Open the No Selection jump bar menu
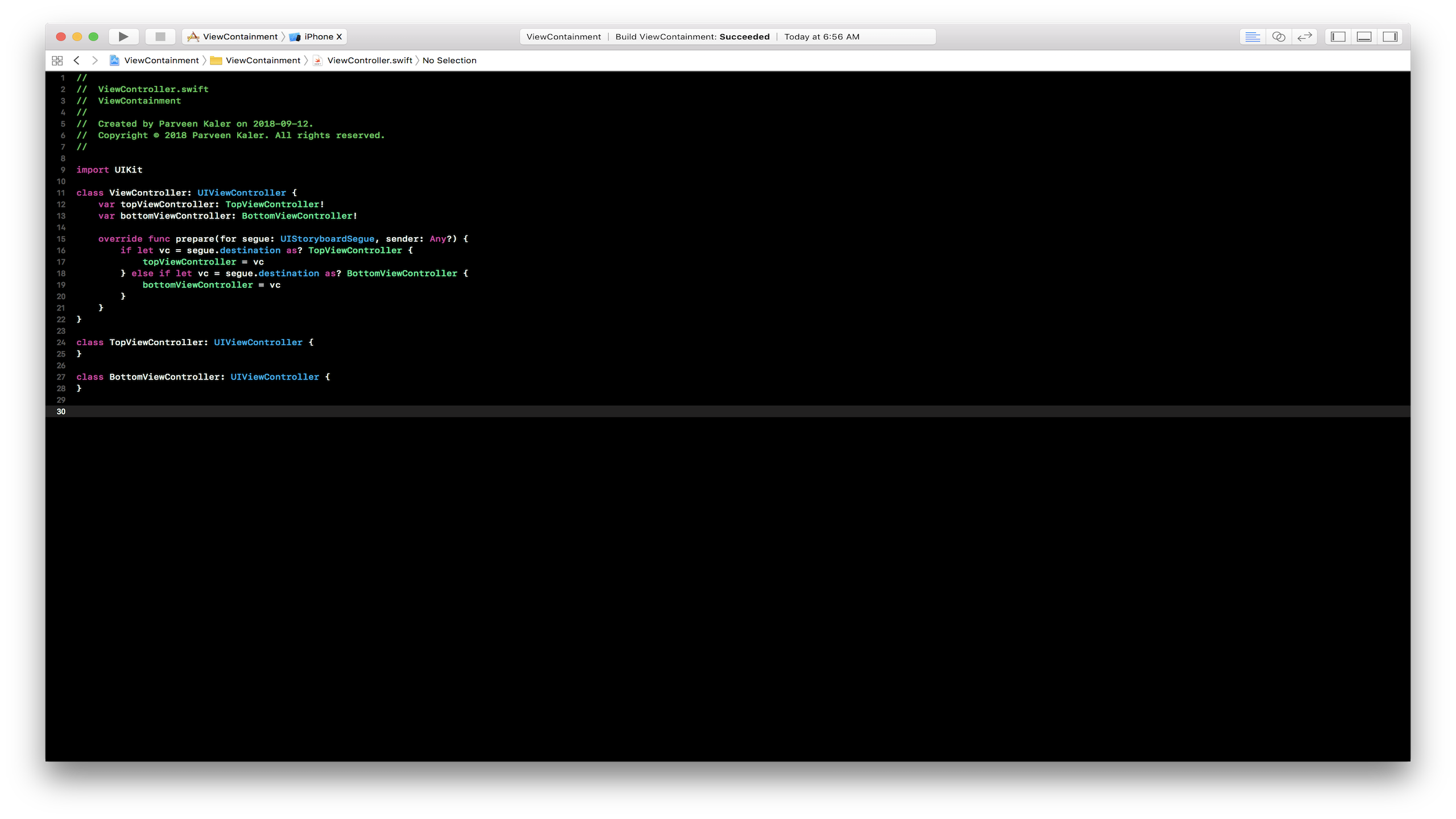Viewport: 1456px width, 819px height. (x=449, y=60)
